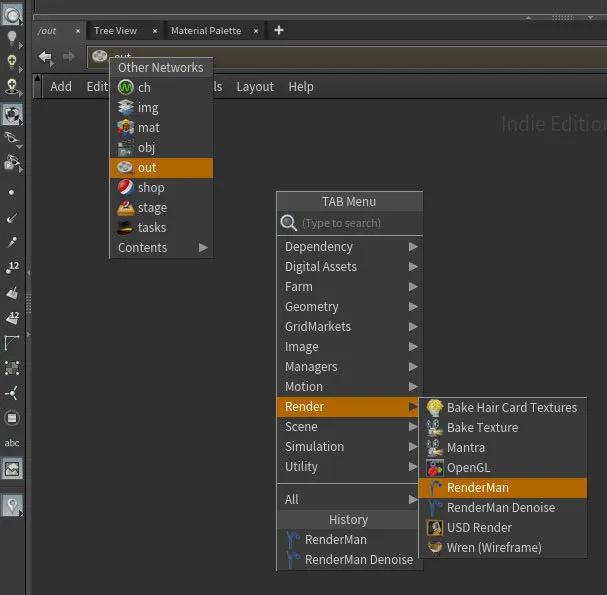Image resolution: width=607 pixels, height=595 pixels.
Task: Close the Material Palette tab
Action: [256, 31]
